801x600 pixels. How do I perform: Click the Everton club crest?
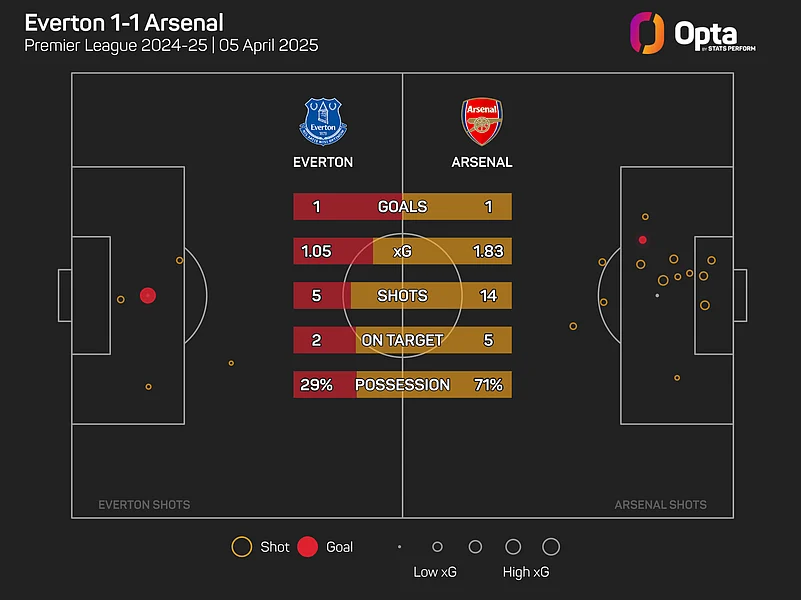point(322,121)
